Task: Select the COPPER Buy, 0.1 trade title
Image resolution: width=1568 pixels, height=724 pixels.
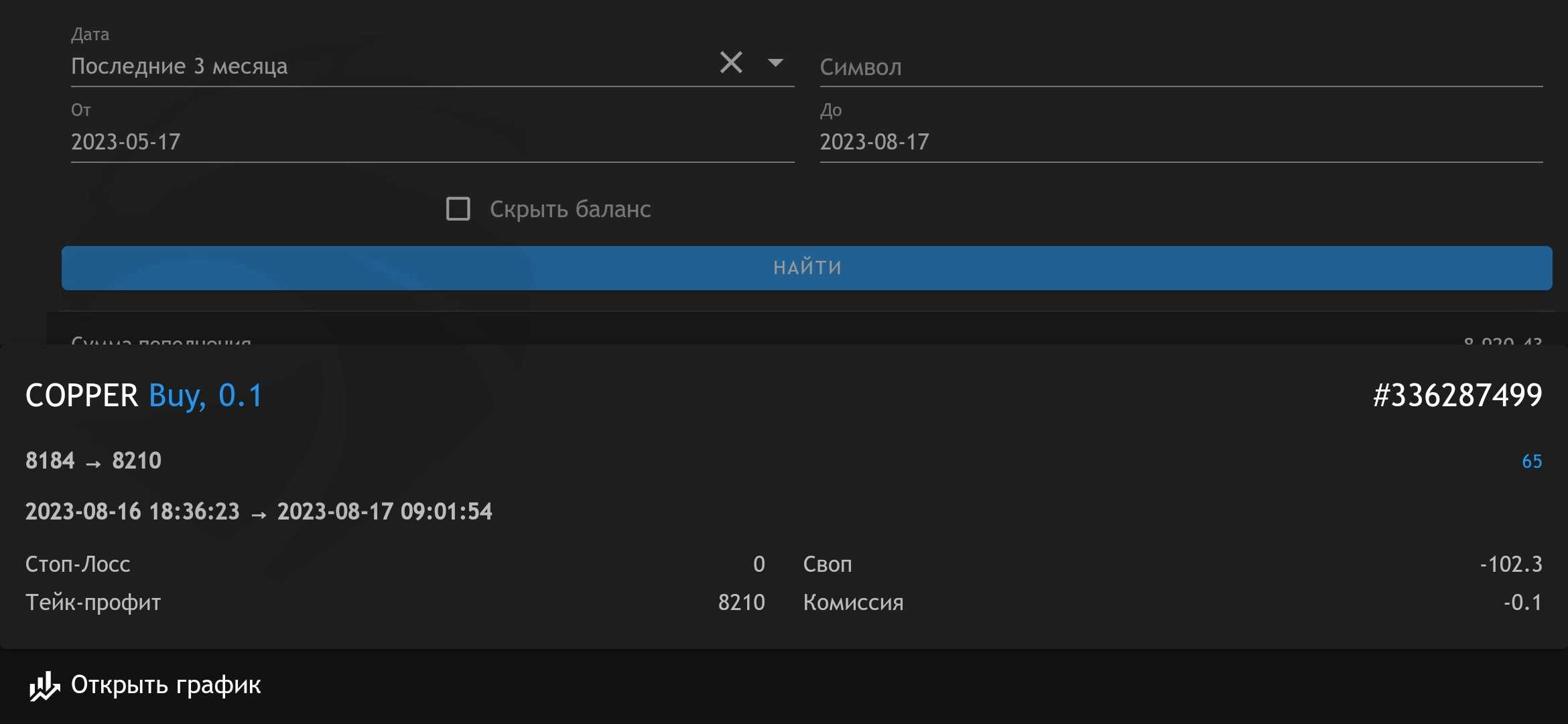Action: click(x=143, y=396)
